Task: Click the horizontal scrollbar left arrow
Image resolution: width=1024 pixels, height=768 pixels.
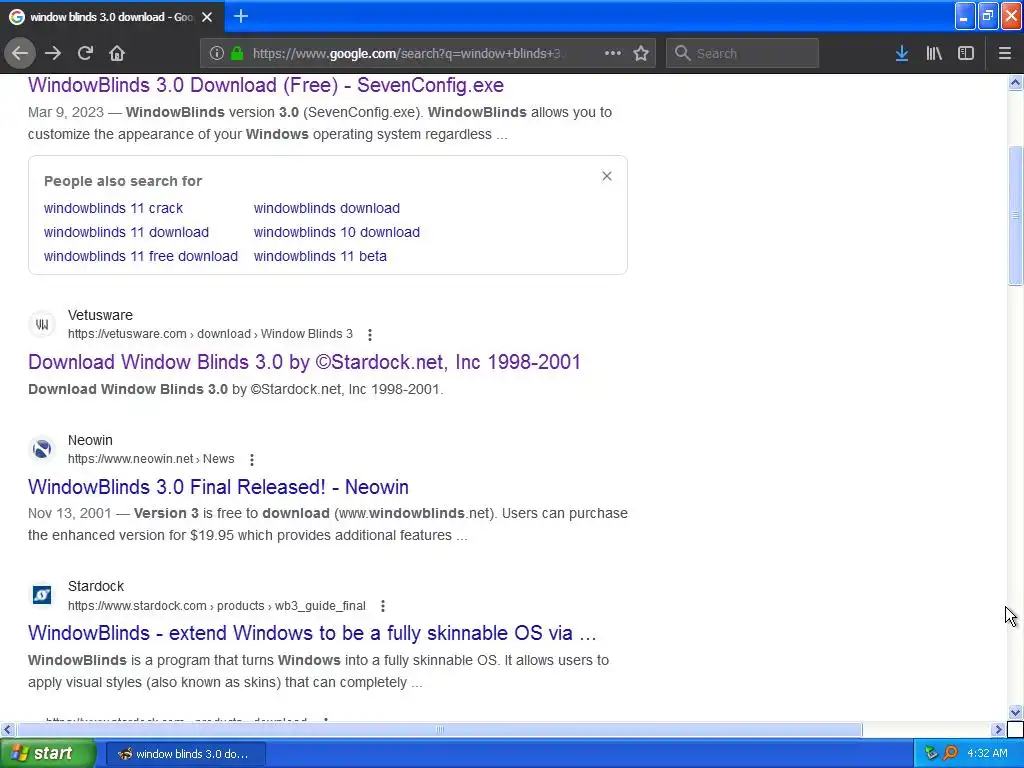Action: pyautogui.click(x=7, y=729)
